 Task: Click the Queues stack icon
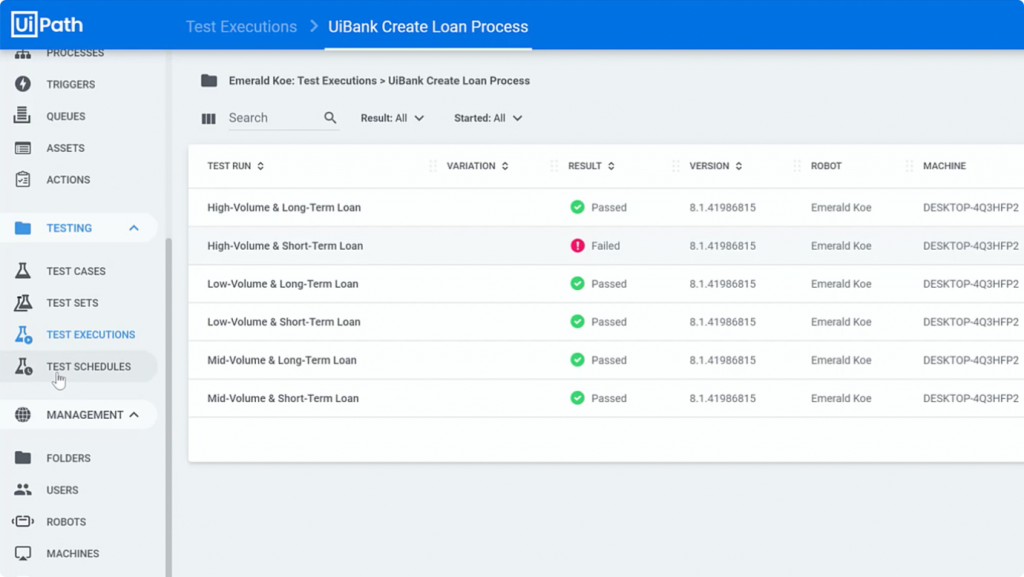22,115
